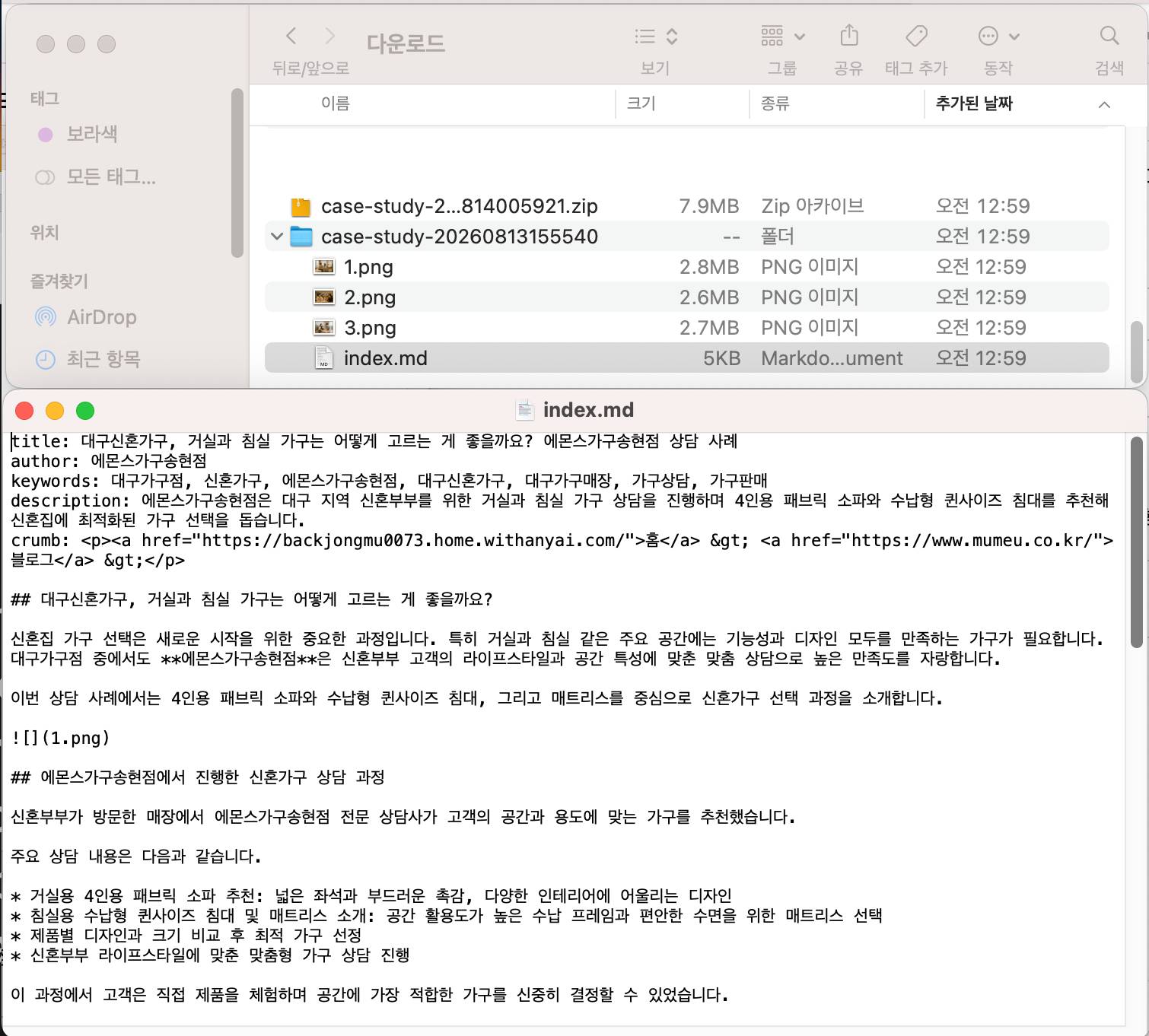Select the 2.png thumbnail icon
Screen dimensions: 1149x1036
pyautogui.click(x=324, y=297)
